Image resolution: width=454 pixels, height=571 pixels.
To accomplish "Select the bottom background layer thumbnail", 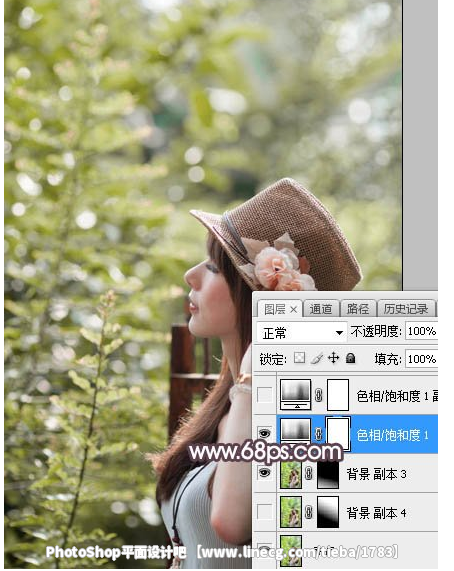I will tap(291, 551).
